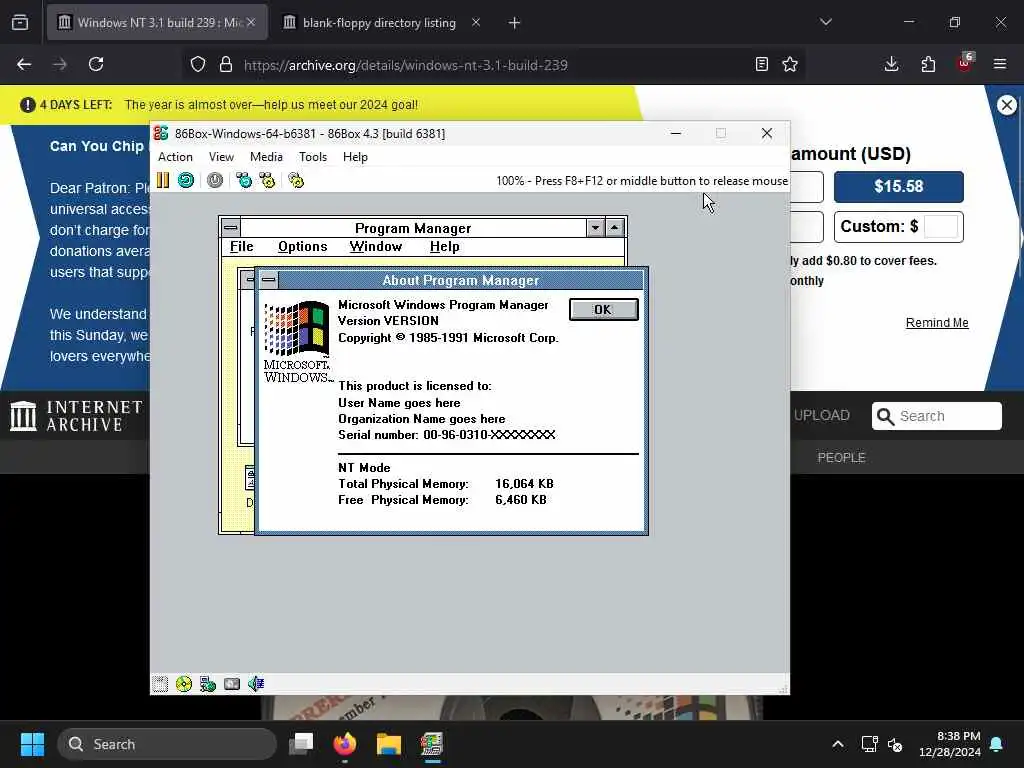
Task: Send Ctrl+Alt+Del using the cyan keyboard icon
Action: coord(244,180)
